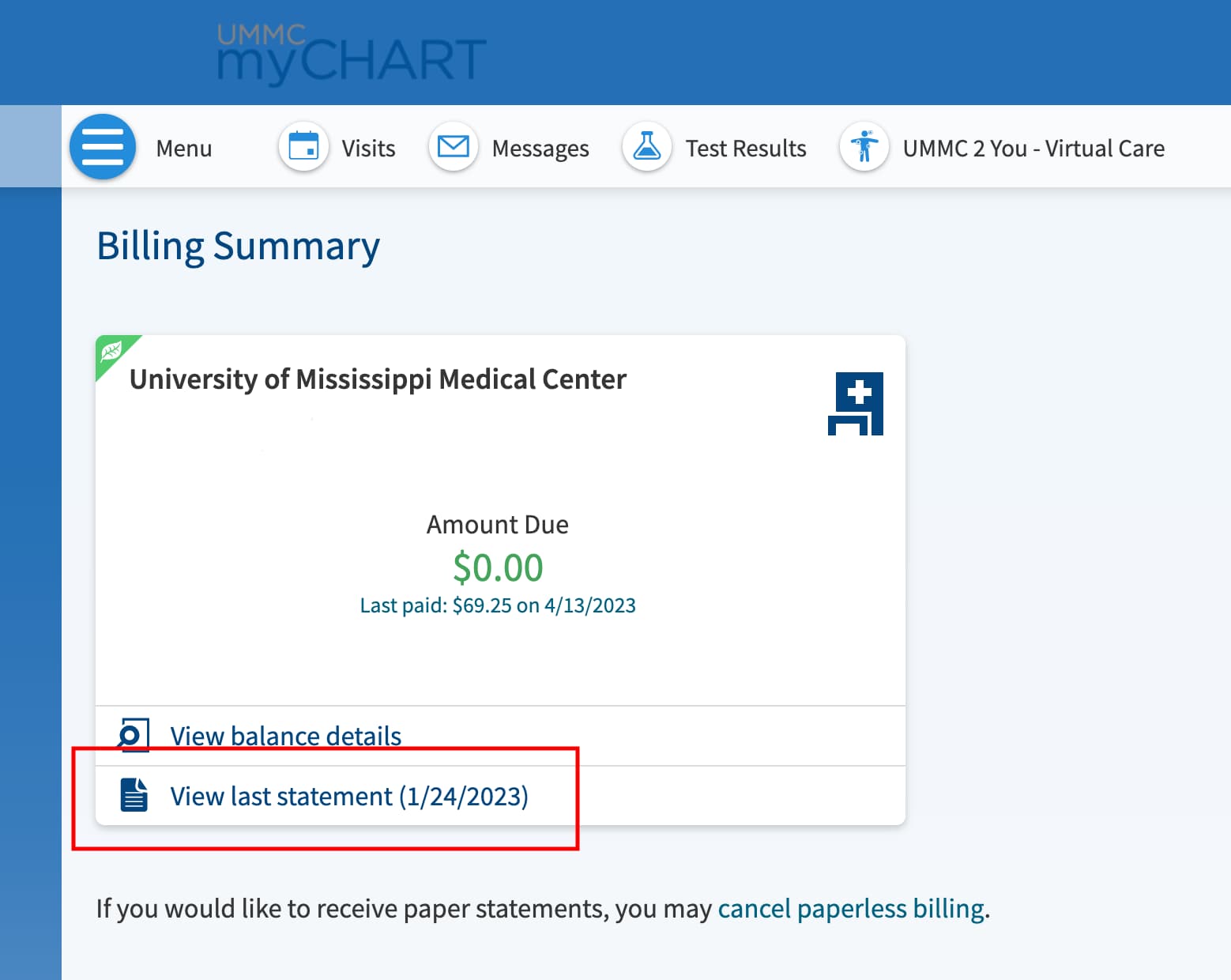Image resolution: width=1231 pixels, height=980 pixels.
Task: Click the Billing Summary page title
Action: pos(238,247)
